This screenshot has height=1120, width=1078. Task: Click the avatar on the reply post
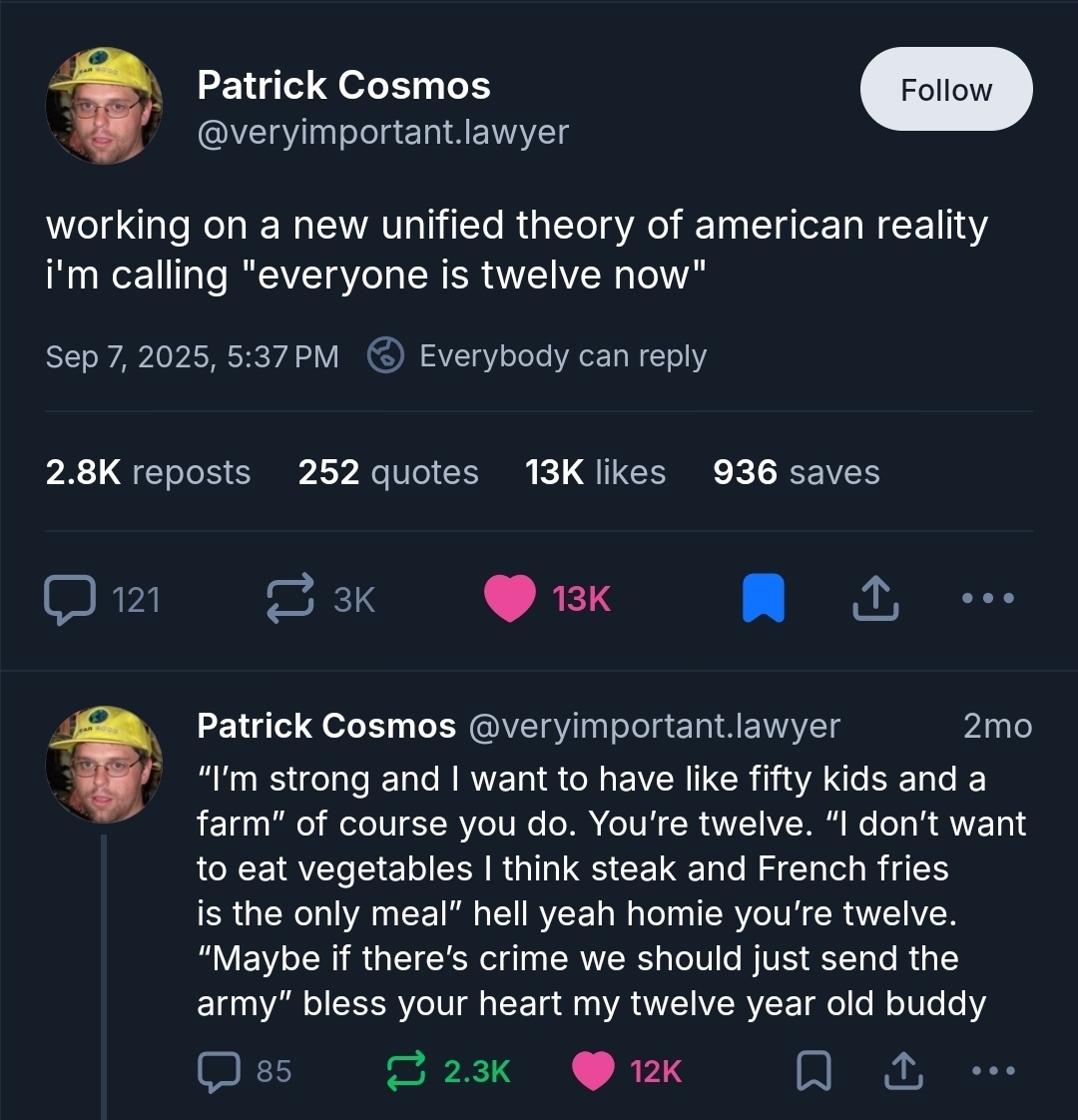(104, 765)
